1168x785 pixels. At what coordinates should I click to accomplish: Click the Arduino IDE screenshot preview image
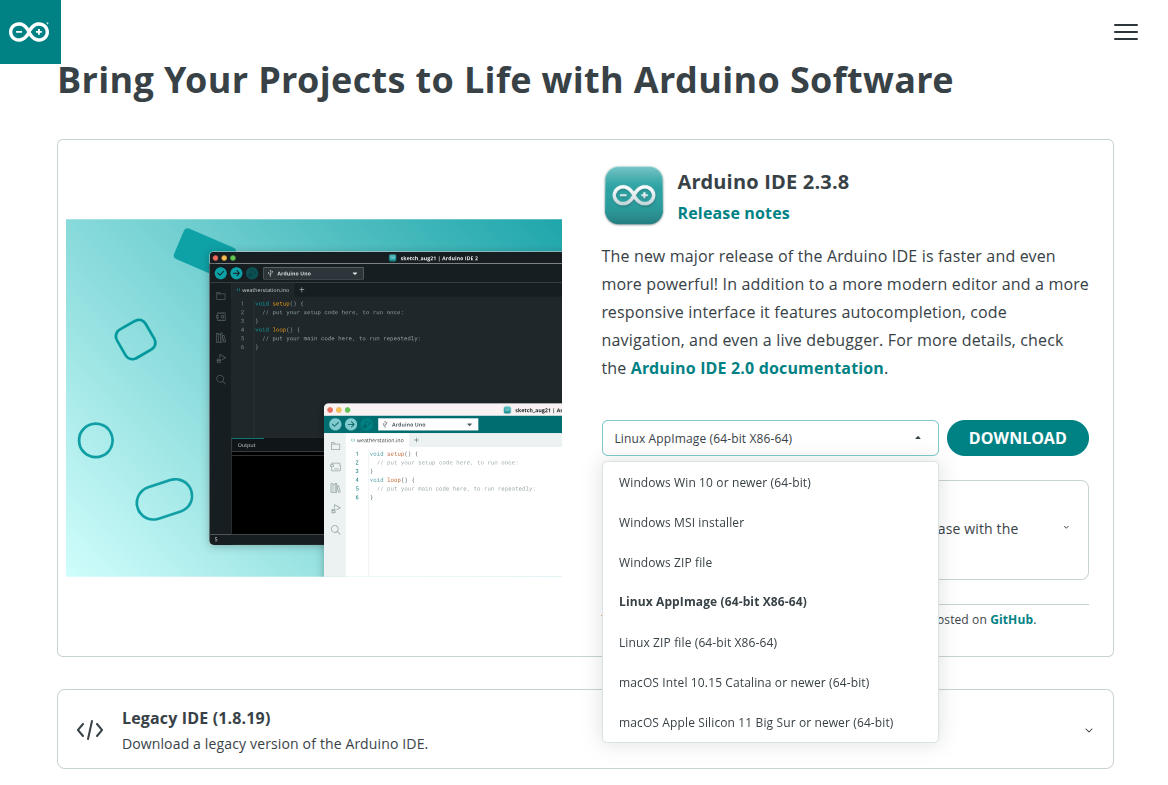[x=314, y=398]
